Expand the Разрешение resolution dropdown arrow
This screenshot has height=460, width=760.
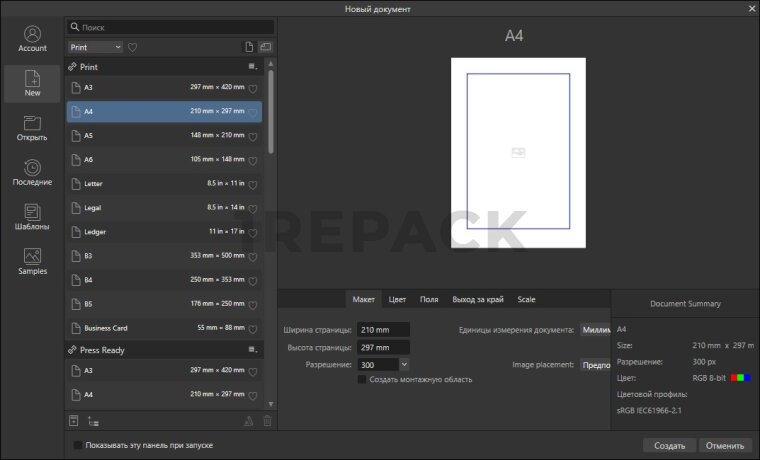404,365
